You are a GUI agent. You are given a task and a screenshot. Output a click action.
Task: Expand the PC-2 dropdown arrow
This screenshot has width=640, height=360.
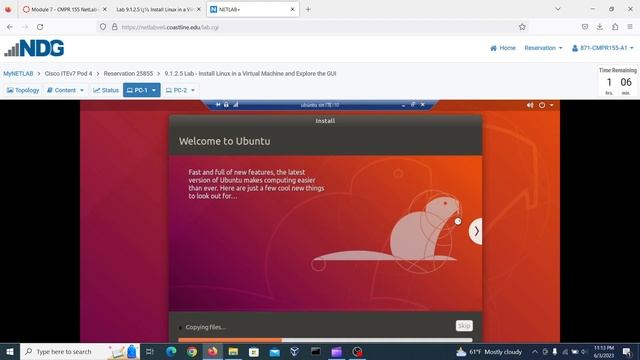click(x=193, y=90)
